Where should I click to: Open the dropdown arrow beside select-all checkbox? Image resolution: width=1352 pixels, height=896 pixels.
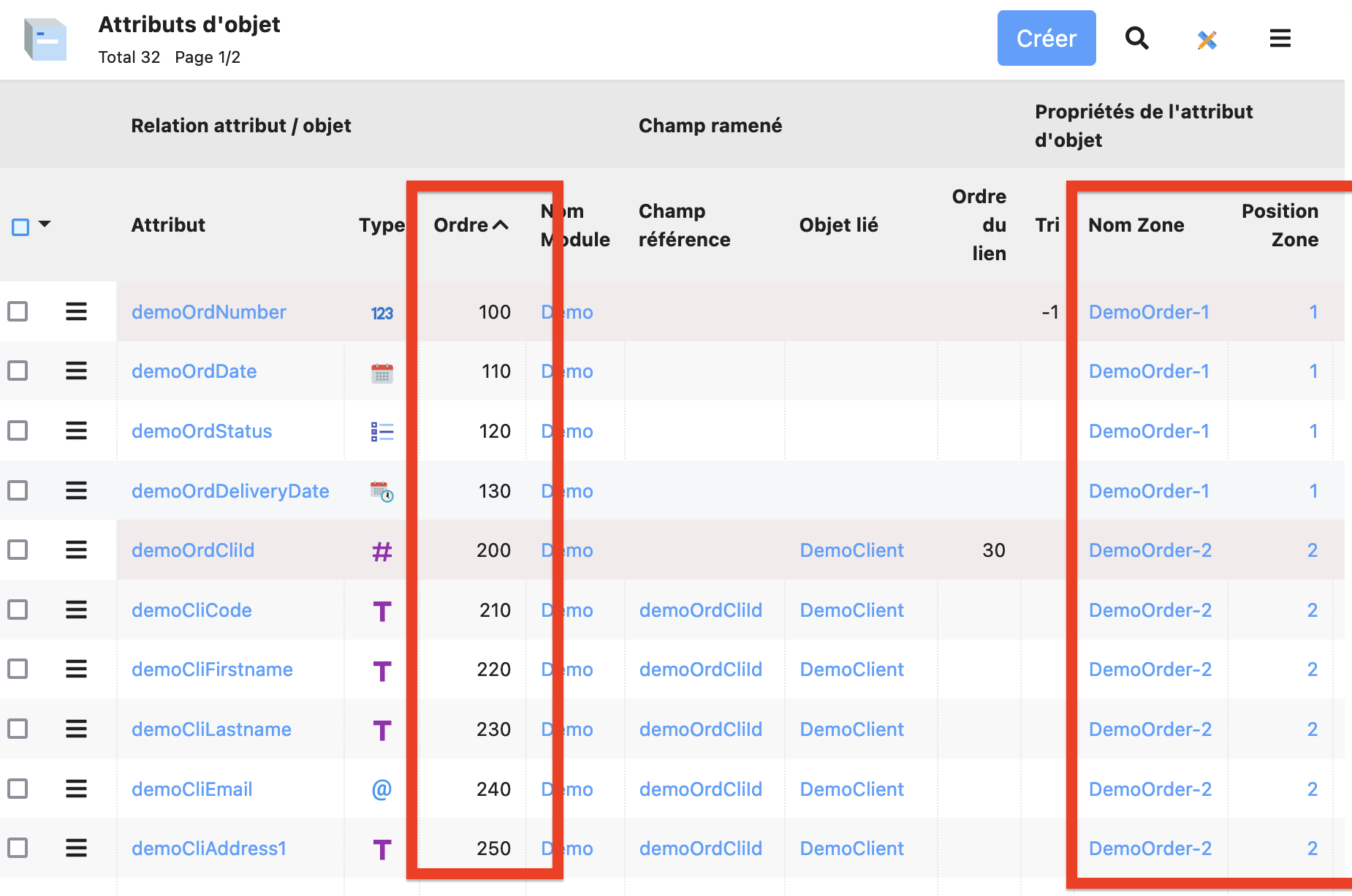pos(45,224)
